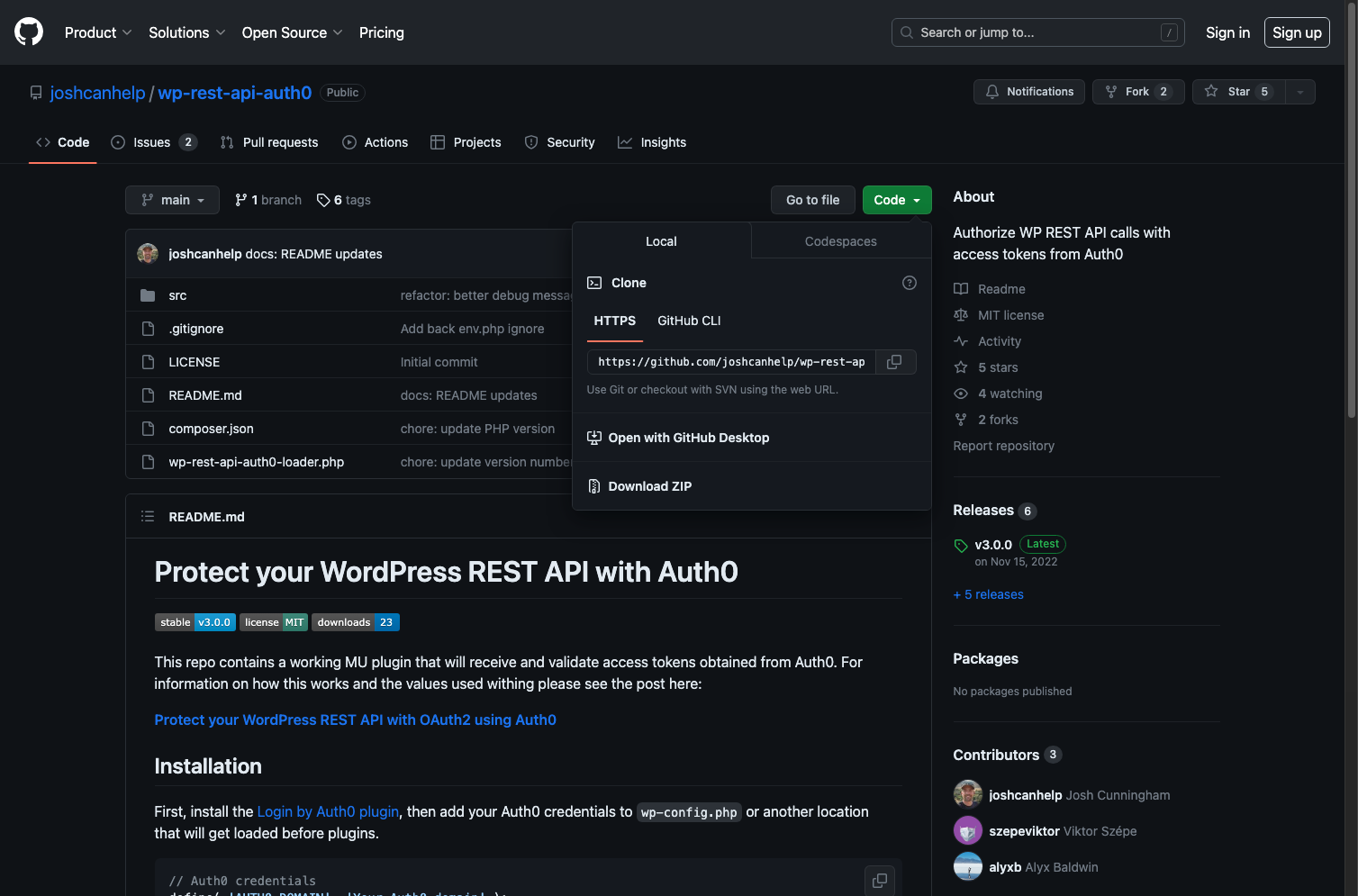1358x896 pixels.
Task: Click the HTTPS clone URL text field
Action: tap(731, 362)
